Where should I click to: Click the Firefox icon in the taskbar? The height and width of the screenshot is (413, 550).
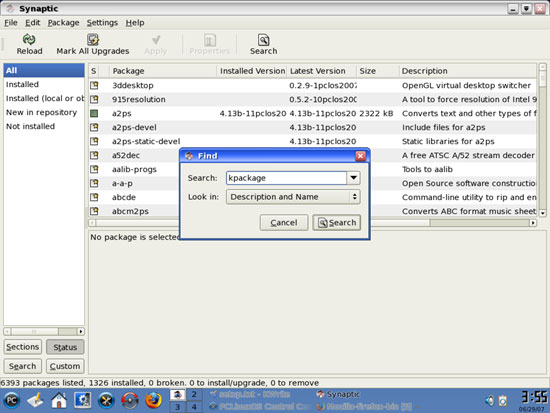coord(153,400)
